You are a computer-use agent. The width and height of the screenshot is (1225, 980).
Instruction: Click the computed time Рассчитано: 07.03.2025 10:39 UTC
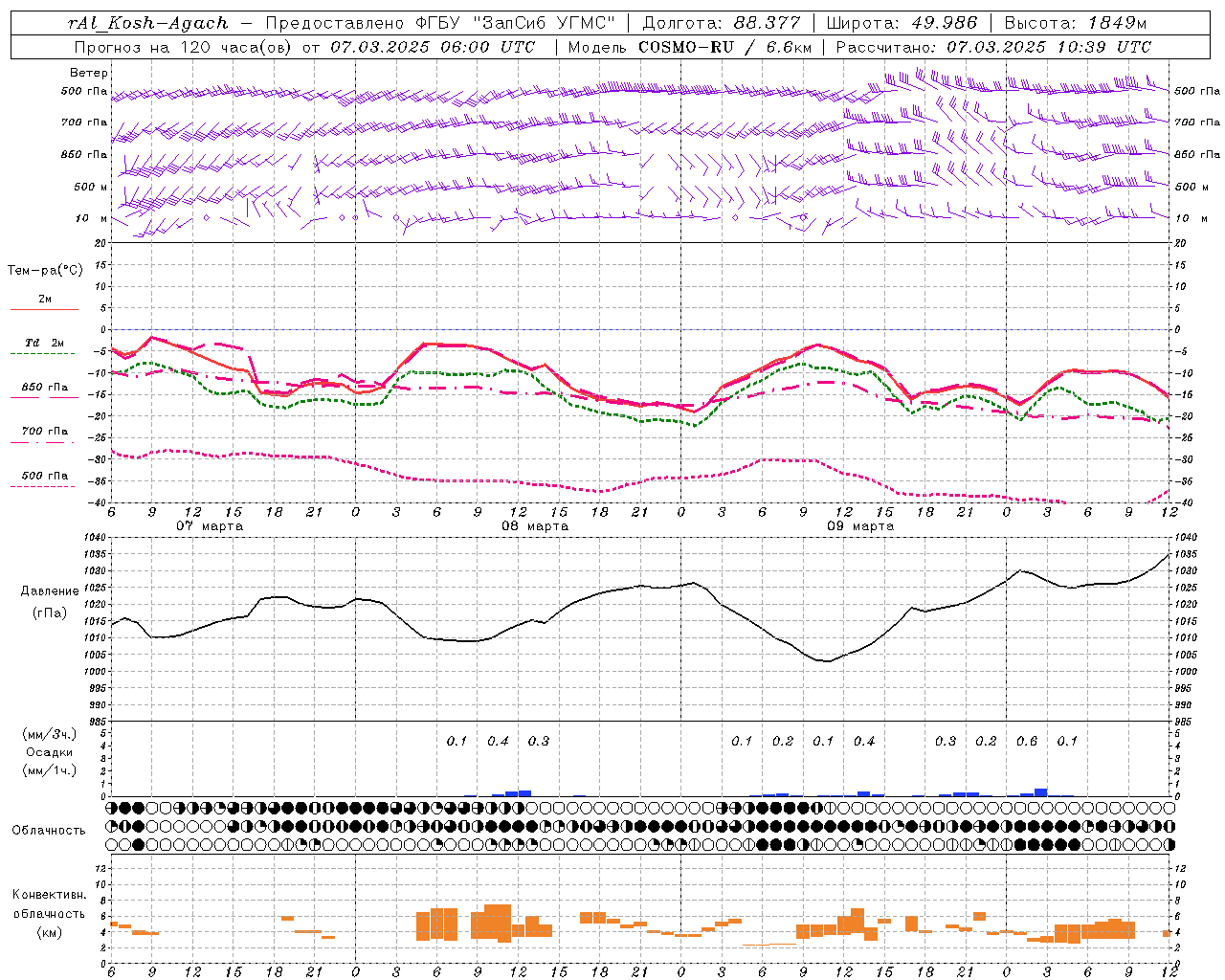[993, 47]
